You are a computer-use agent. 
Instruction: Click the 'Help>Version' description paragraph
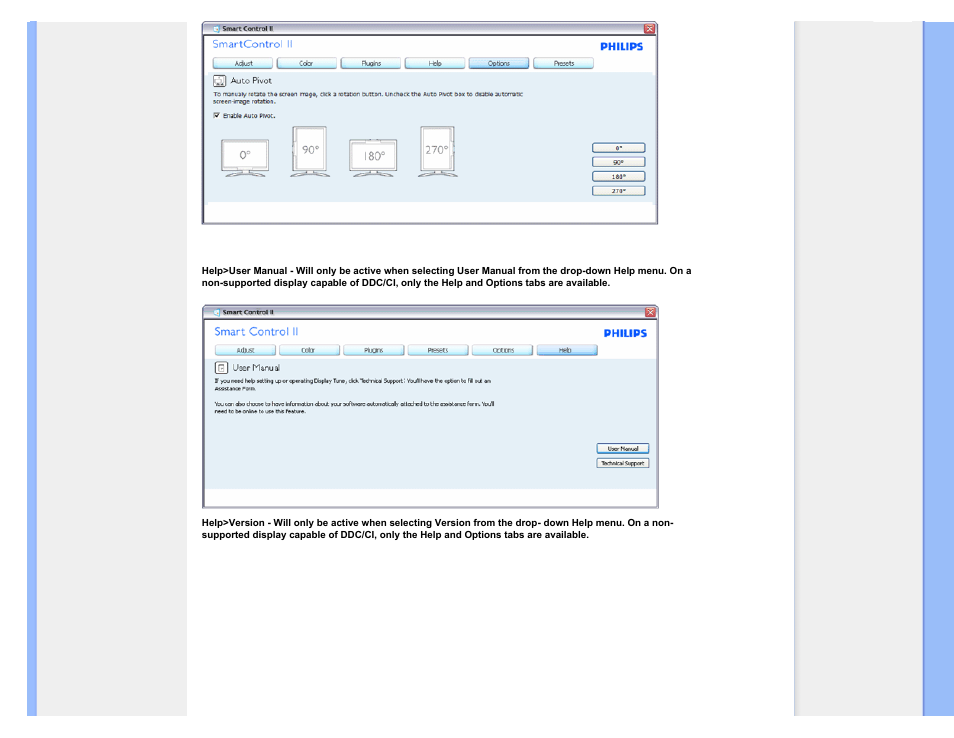pos(437,529)
